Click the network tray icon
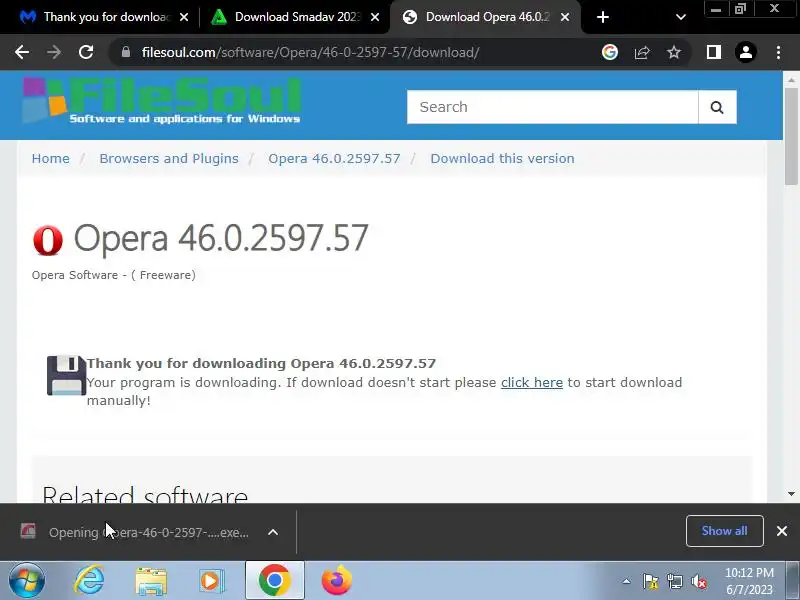800x600 pixels. pyautogui.click(x=675, y=582)
